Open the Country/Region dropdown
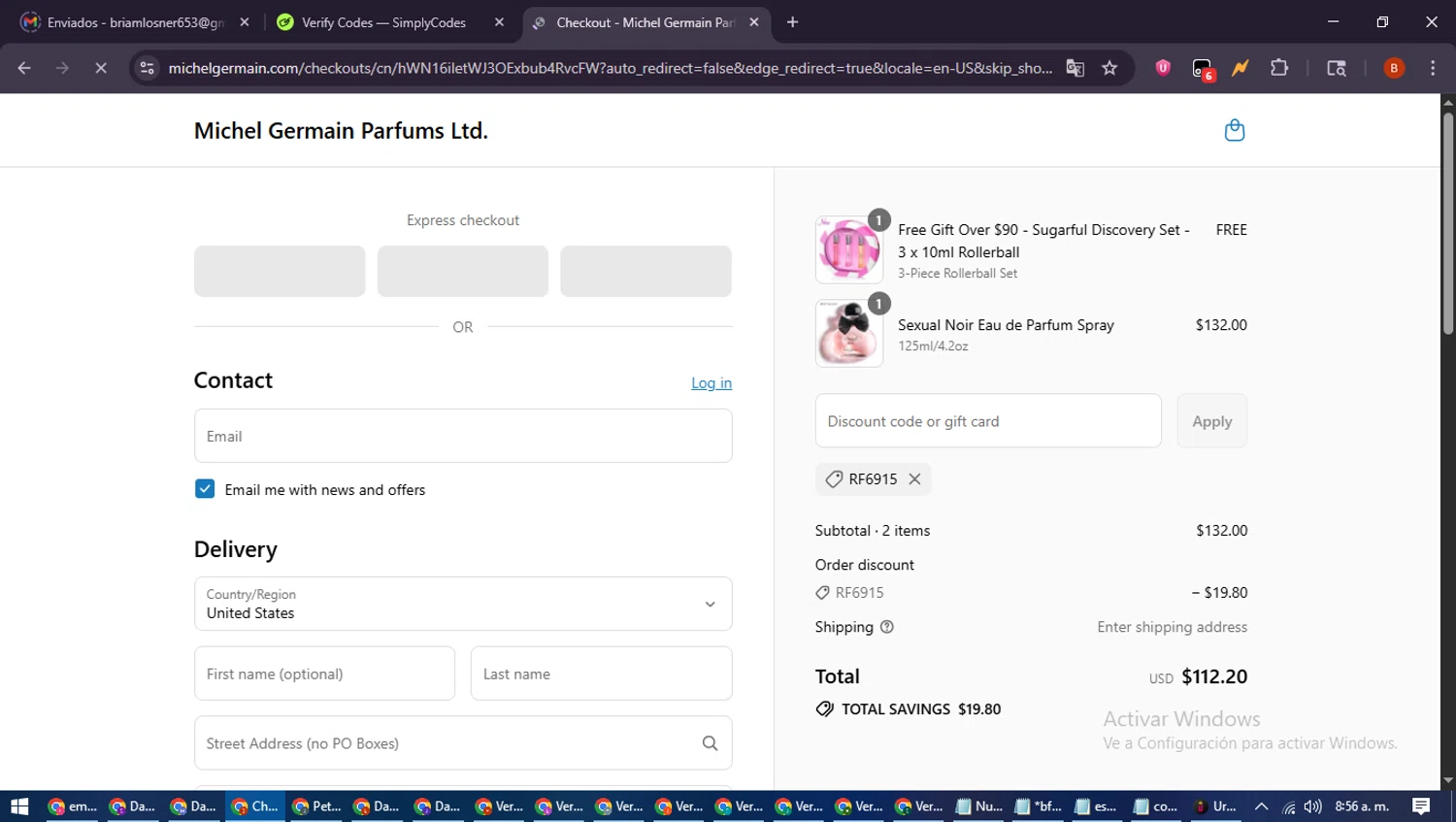Viewport: 1456px width, 822px height. click(x=463, y=604)
